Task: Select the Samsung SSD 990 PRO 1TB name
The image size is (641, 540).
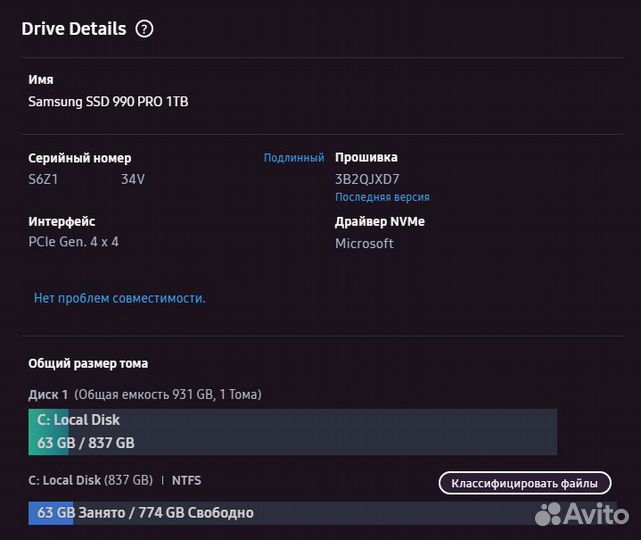Action: click(108, 101)
